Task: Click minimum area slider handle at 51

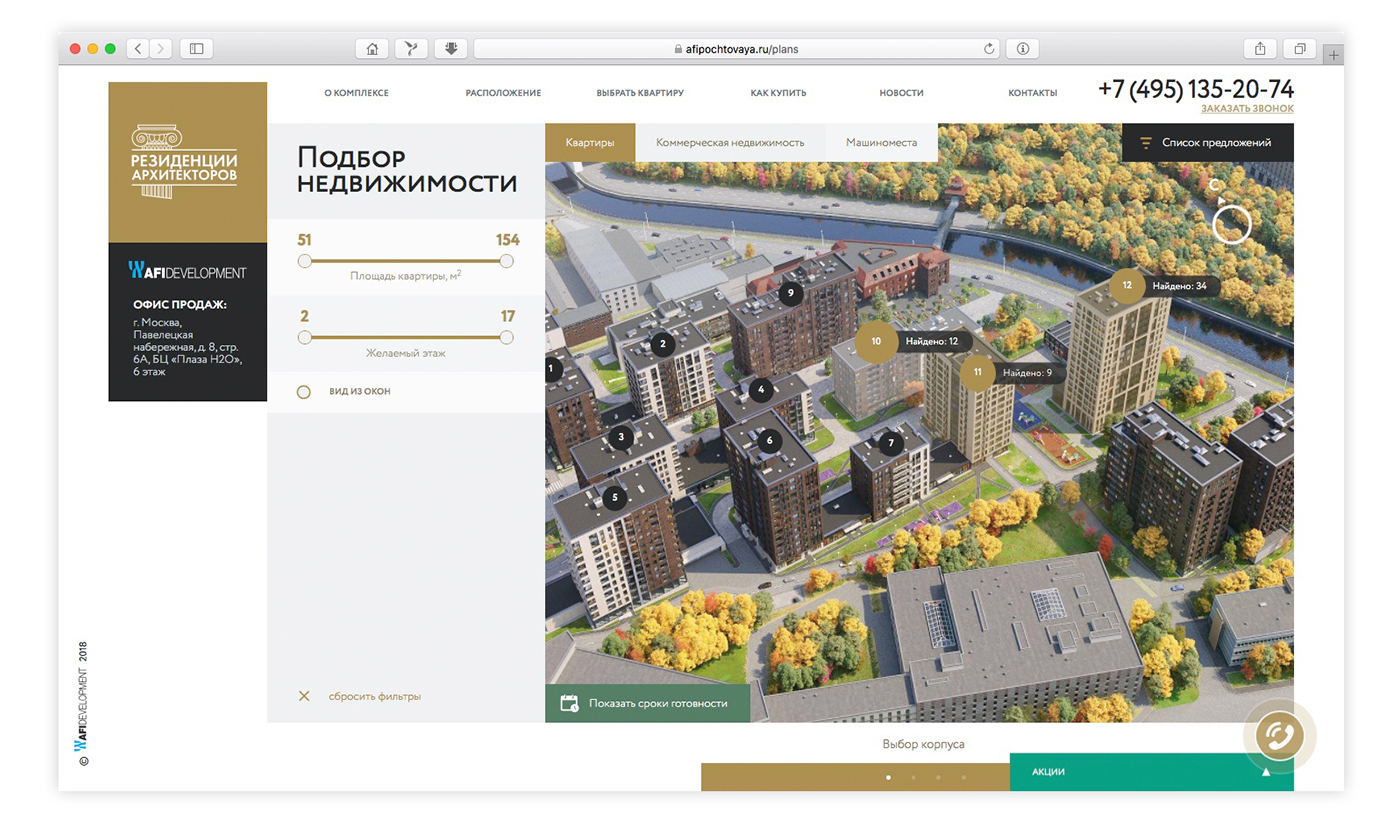Action: 305,261
